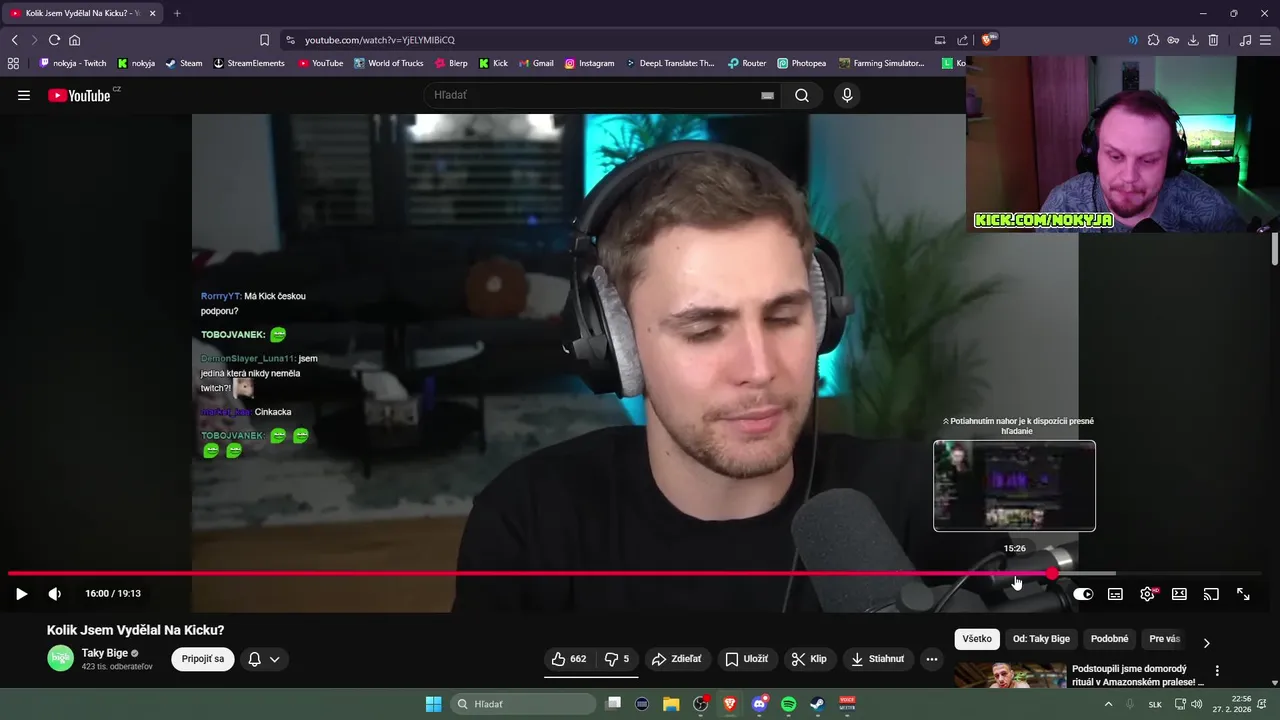Image resolution: width=1280 pixels, height=720 pixels.
Task: Open browser extensions puzzle icon
Action: tap(1153, 40)
